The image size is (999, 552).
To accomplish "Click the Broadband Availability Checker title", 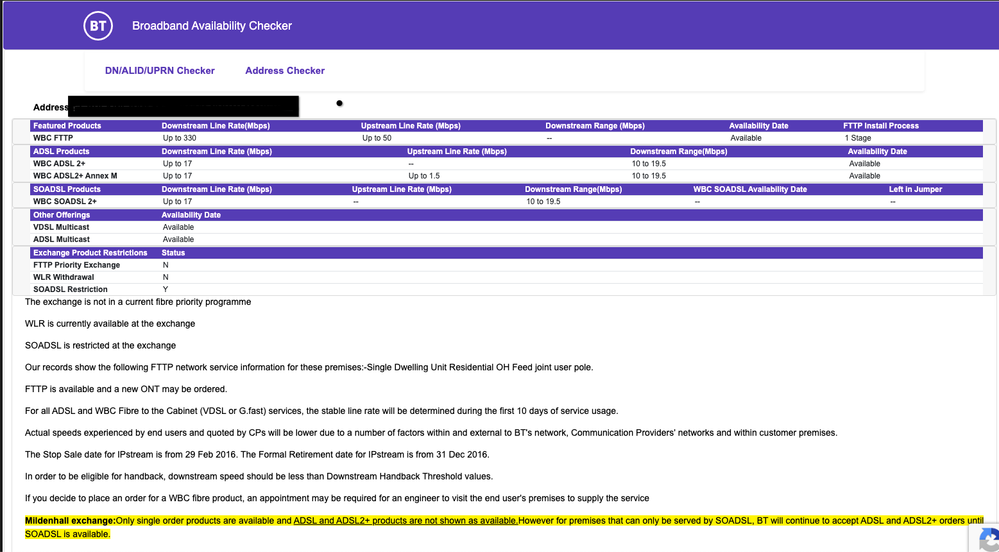I will pos(212,26).
